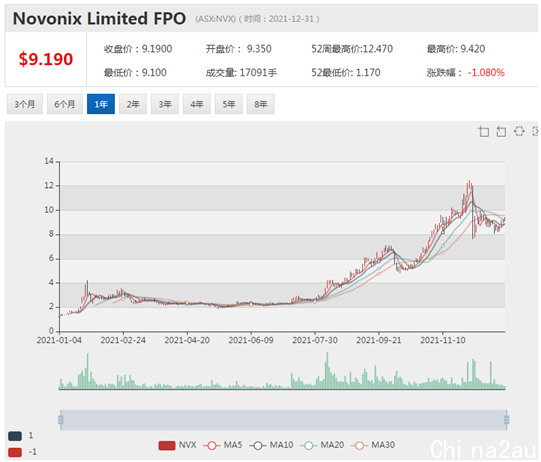Toggle the dark "1" legend swatch
Image resolution: width=541 pixels, height=462 pixels.
[x=15, y=436]
